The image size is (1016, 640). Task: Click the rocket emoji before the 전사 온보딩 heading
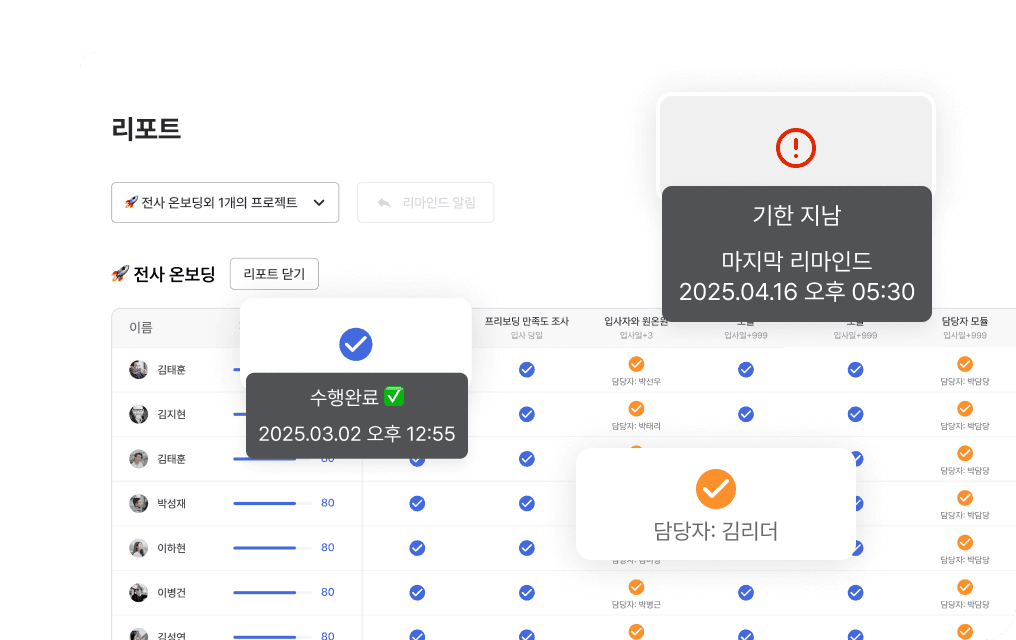pos(120,274)
